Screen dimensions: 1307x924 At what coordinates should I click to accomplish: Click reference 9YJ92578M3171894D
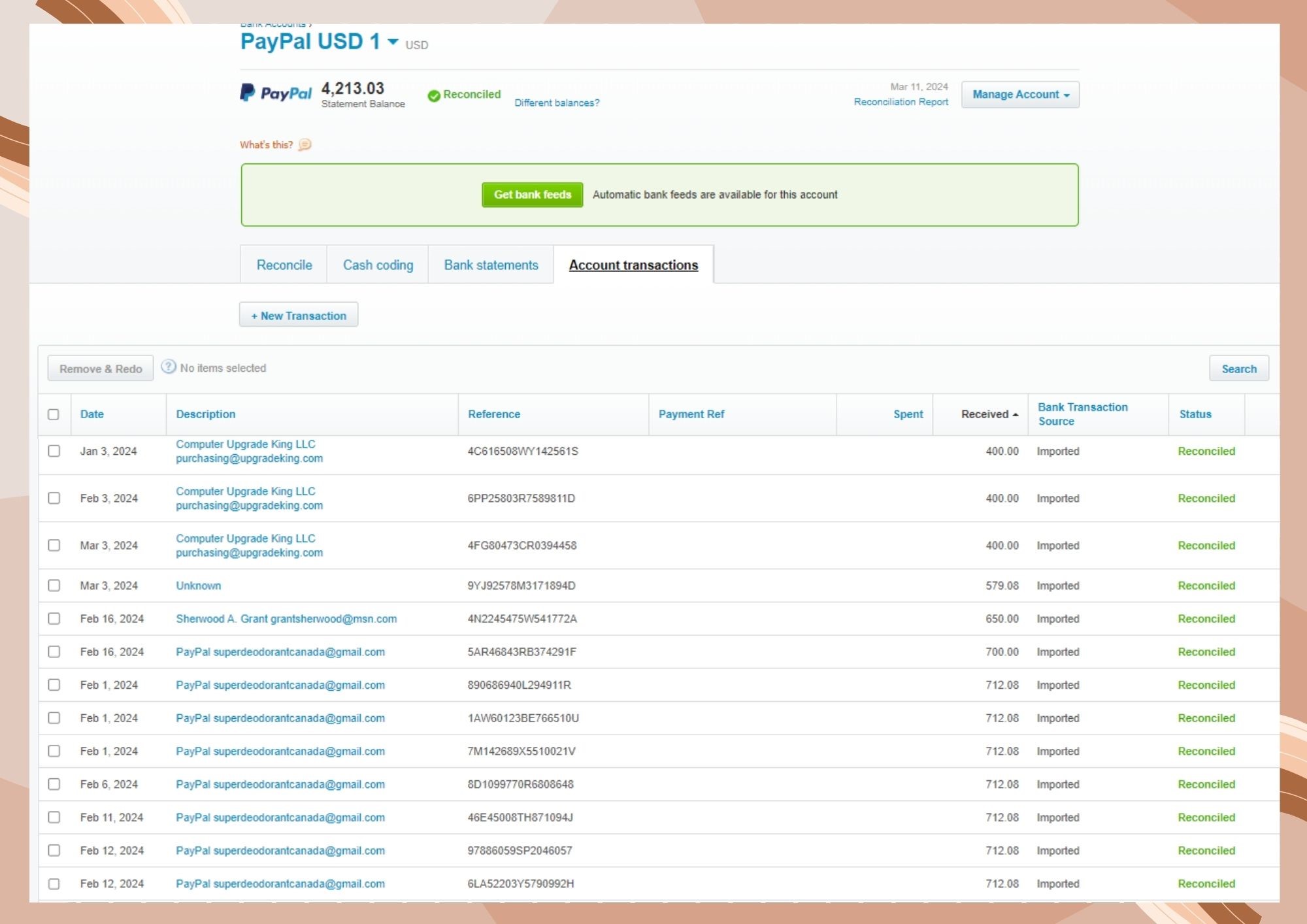521,586
